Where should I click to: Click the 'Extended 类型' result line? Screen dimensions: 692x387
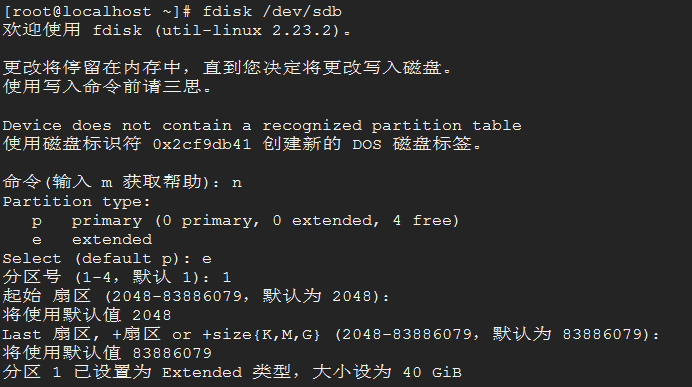coord(232,372)
